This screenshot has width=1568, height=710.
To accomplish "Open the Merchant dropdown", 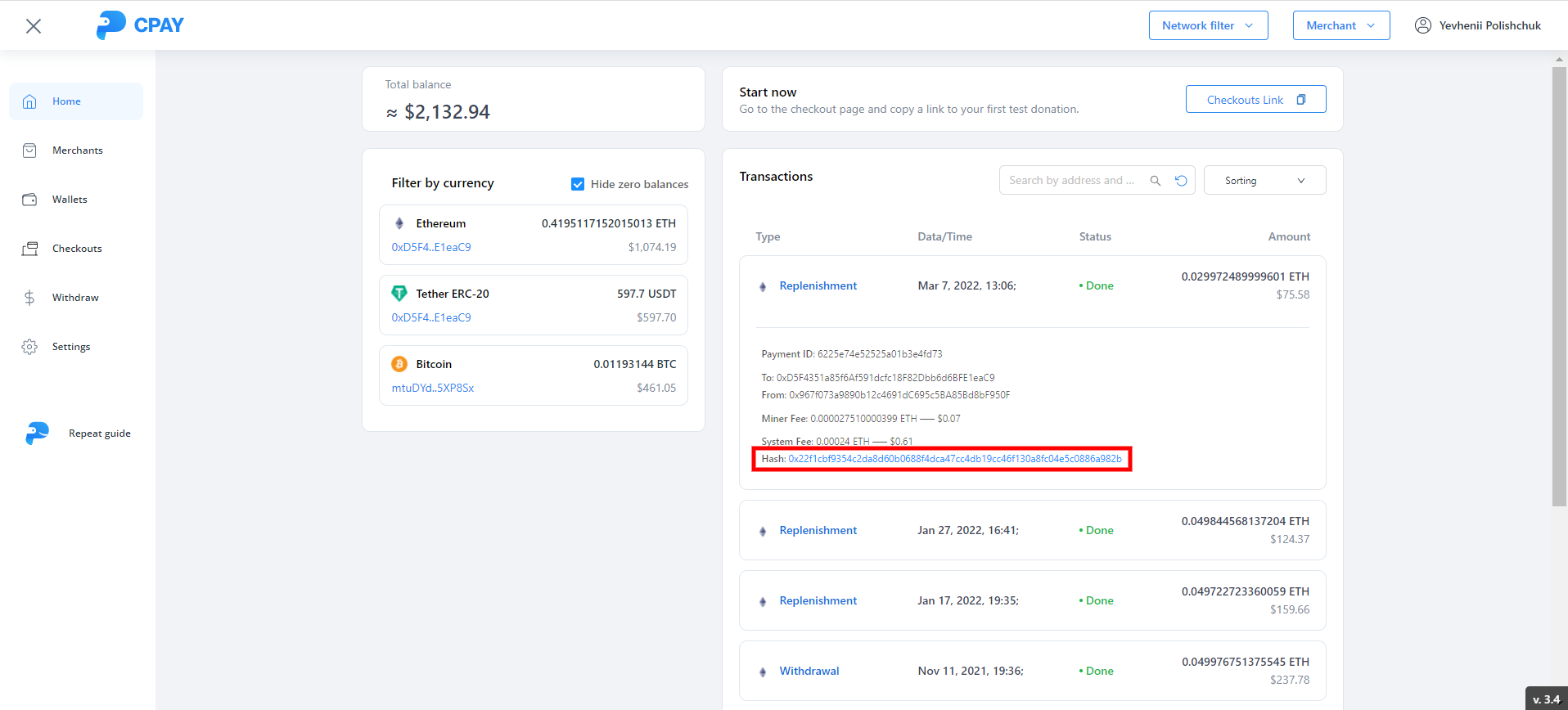I will [x=1340, y=25].
